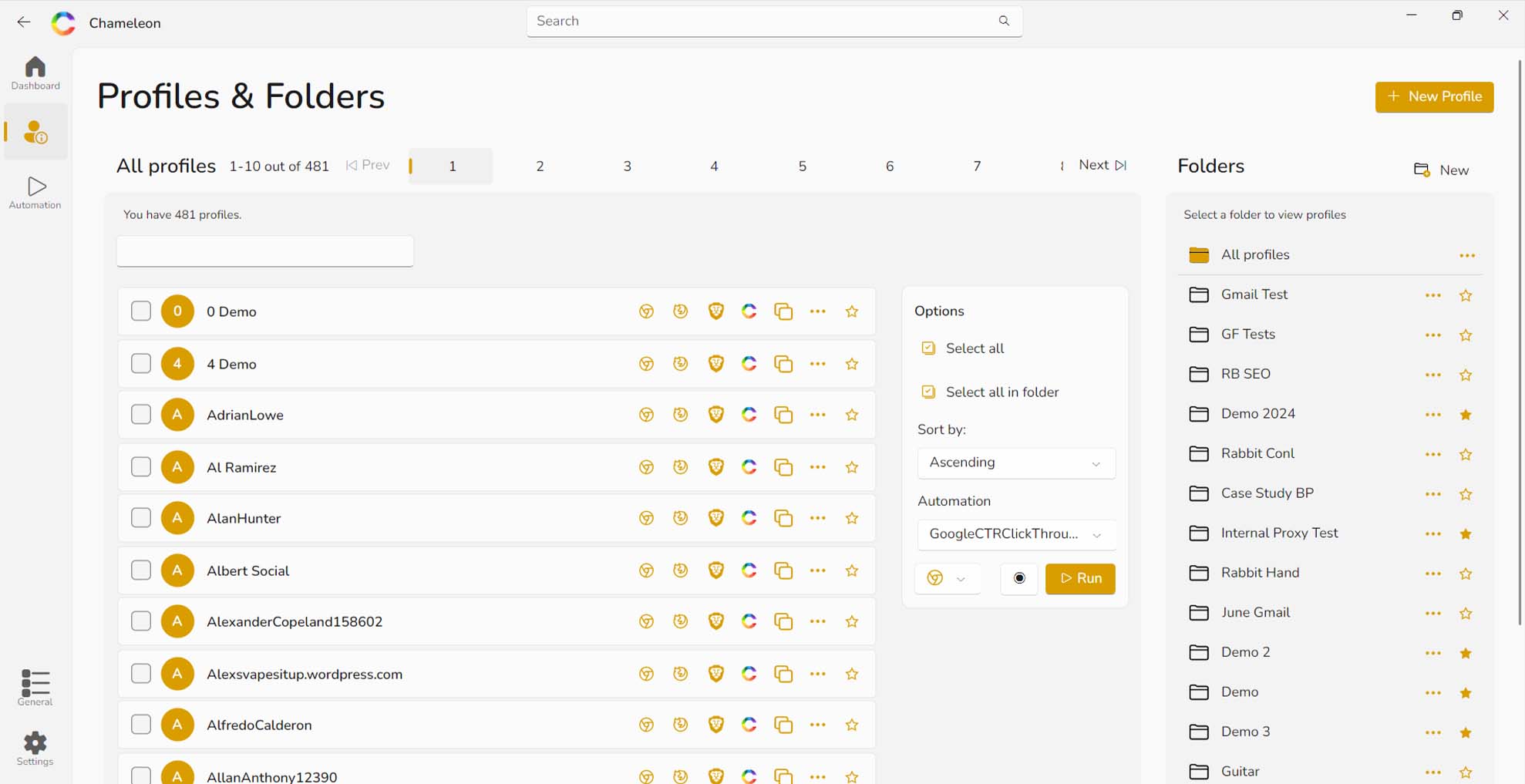Image resolution: width=1525 pixels, height=784 pixels.
Task: Expand the automation browser selector dropdown
Action: 948,578
